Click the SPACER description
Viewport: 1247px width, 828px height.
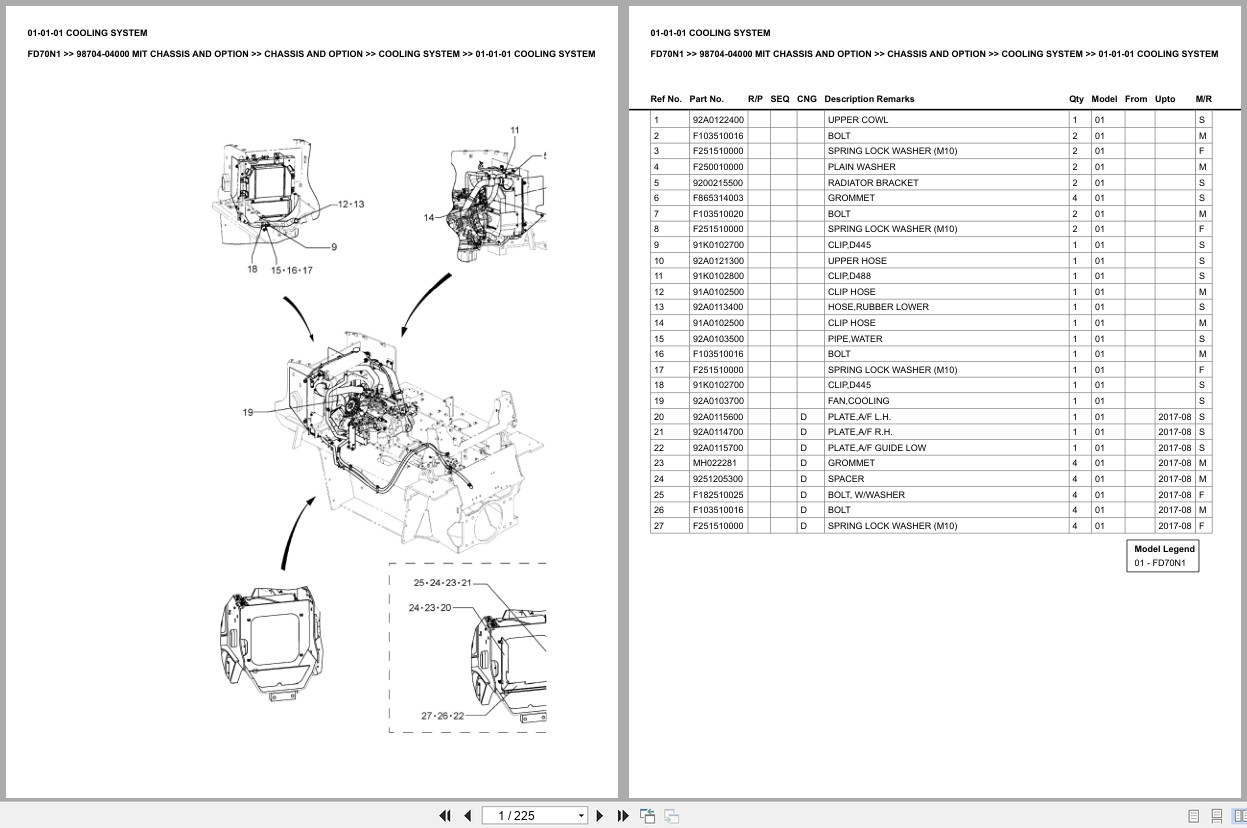846,479
